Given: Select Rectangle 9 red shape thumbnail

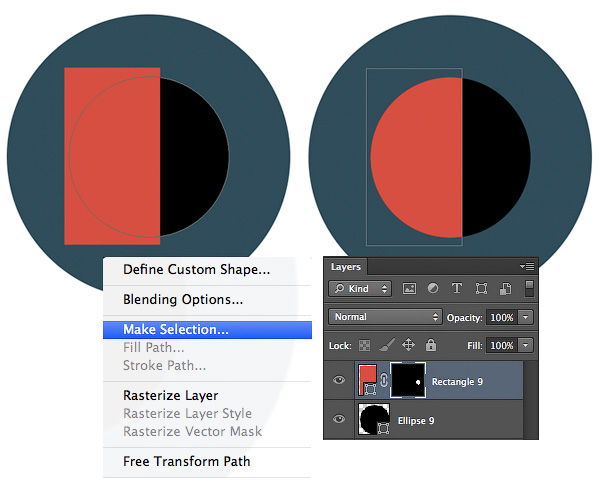Looking at the screenshot, I should [368, 380].
